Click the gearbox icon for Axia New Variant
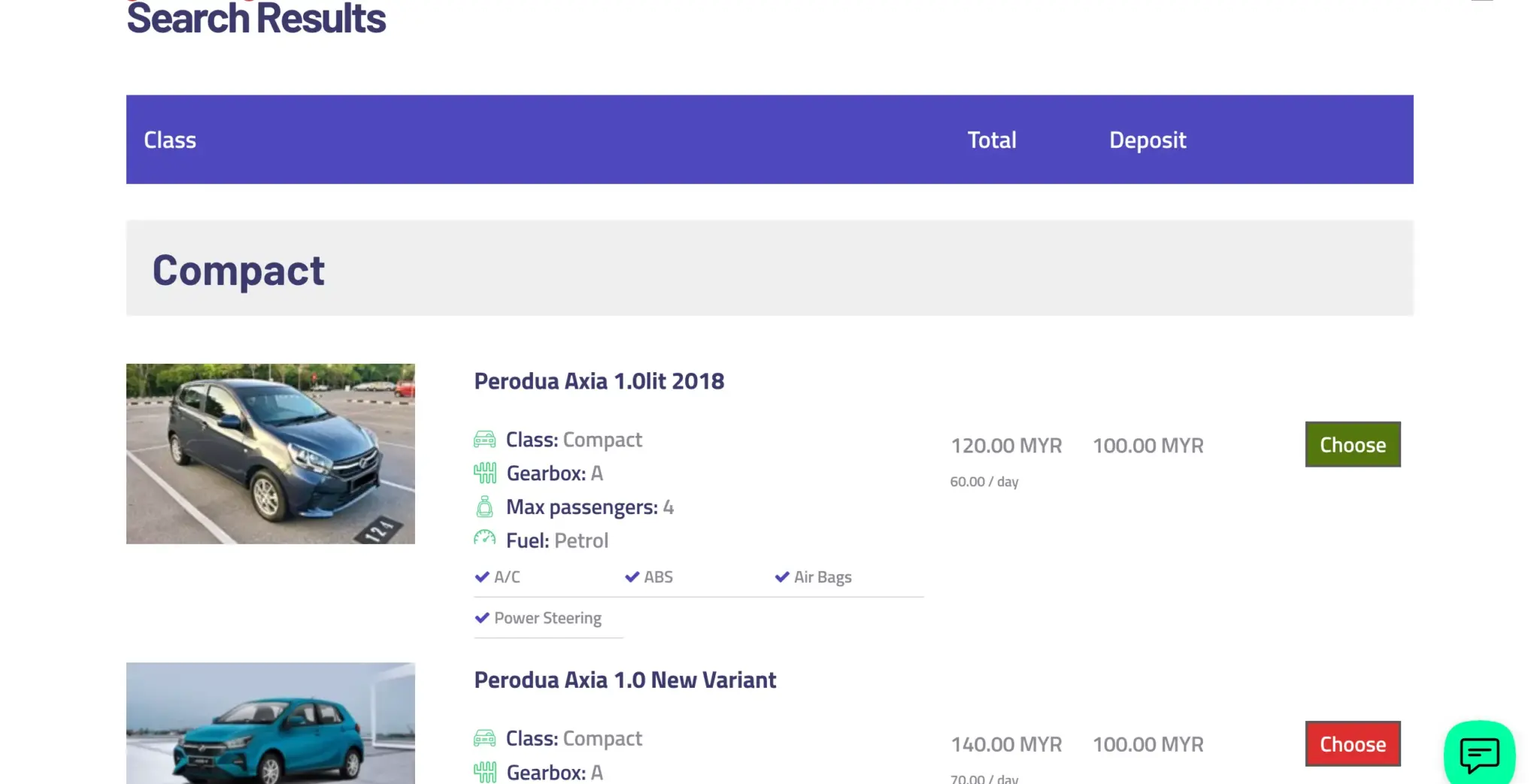 pos(484,772)
